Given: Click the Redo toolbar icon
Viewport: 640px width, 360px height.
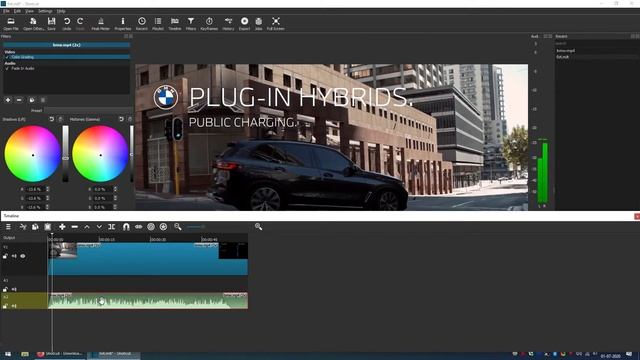Looking at the screenshot, I should [80, 24].
